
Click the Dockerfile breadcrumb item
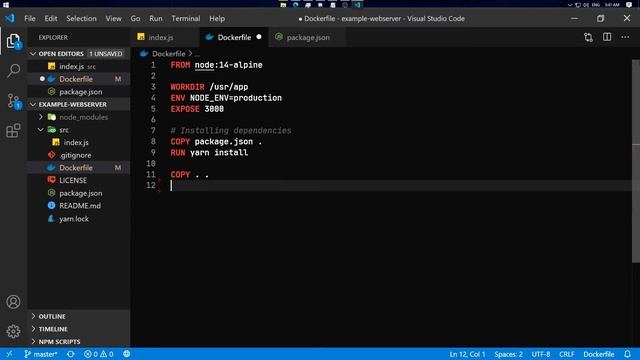pos(169,53)
